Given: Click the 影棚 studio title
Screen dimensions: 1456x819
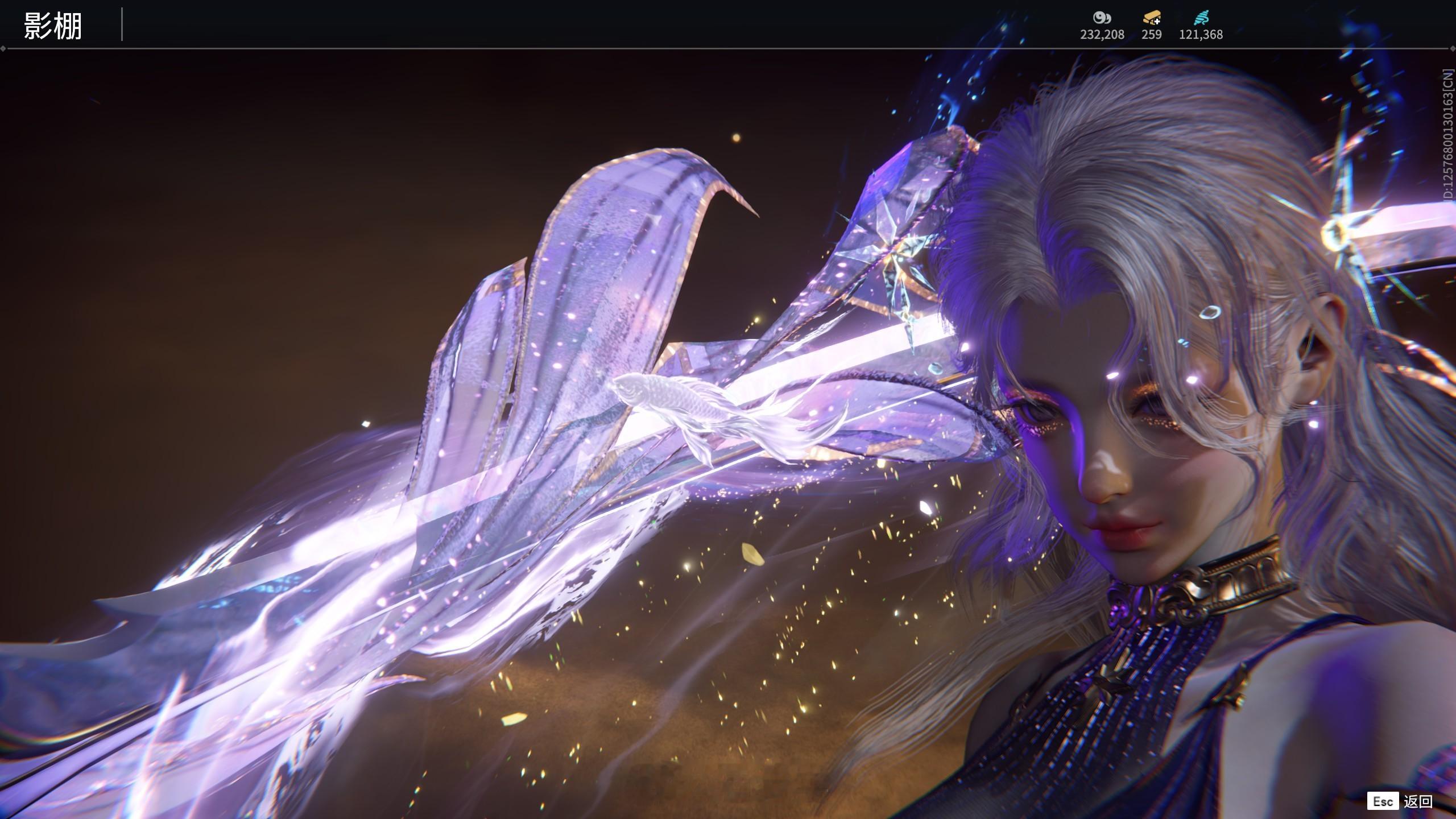Looking at the screenshot, I should coord(52,26).
